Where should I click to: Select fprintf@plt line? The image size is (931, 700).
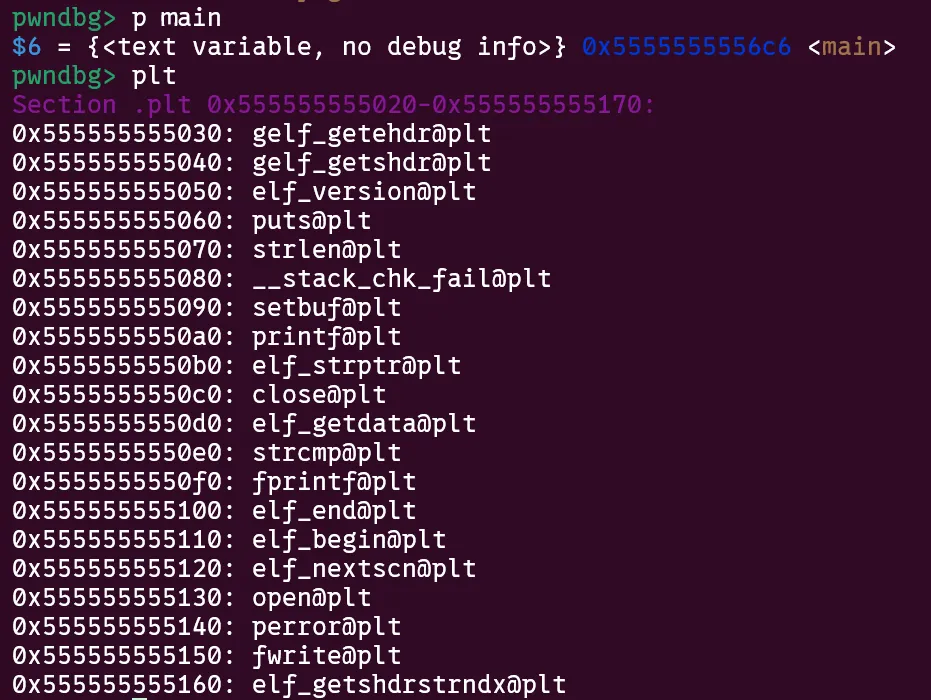214,482
